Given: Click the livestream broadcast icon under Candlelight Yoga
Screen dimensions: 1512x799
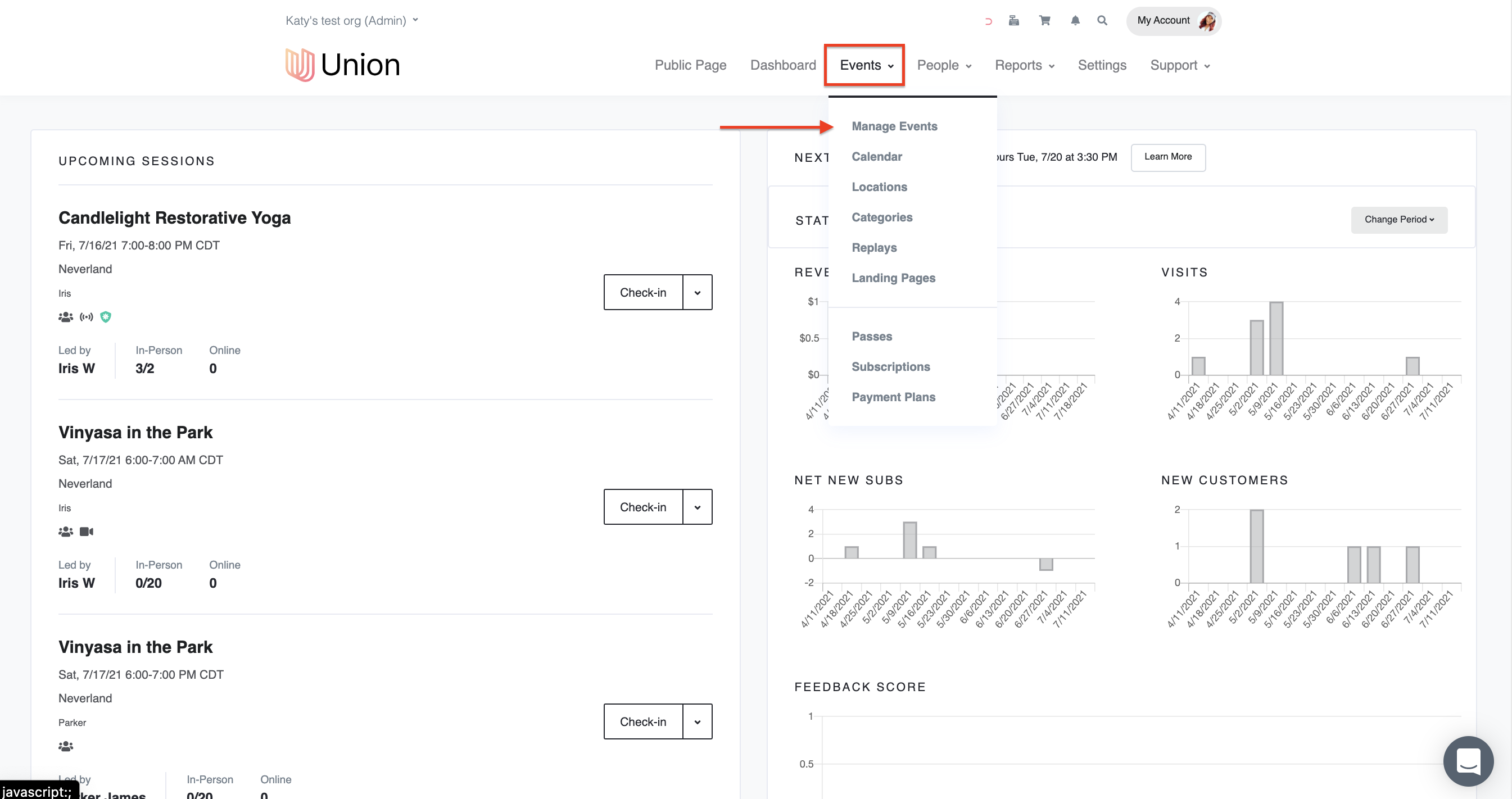Looking at the screenshot, I should 87,317.
